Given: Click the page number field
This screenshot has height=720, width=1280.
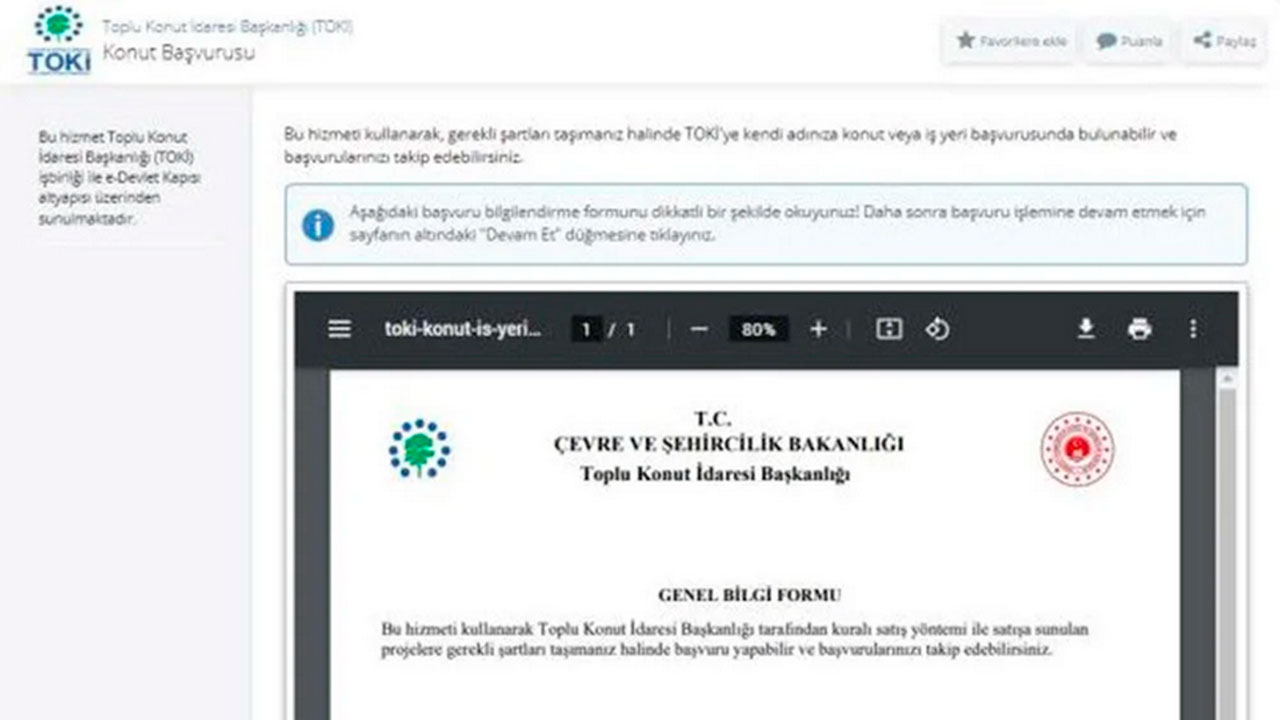Looking at the screenshot, I should click(586, 328).
